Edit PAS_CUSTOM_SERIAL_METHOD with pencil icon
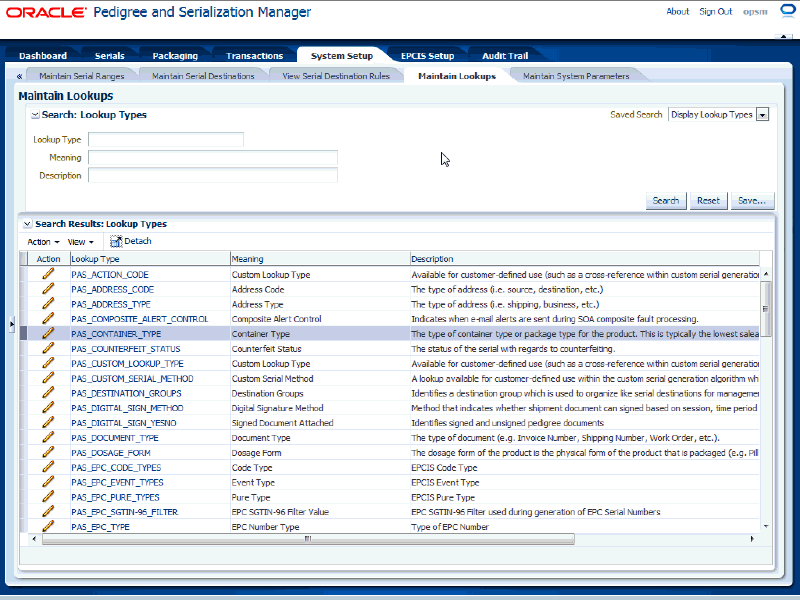 point(48,378)
